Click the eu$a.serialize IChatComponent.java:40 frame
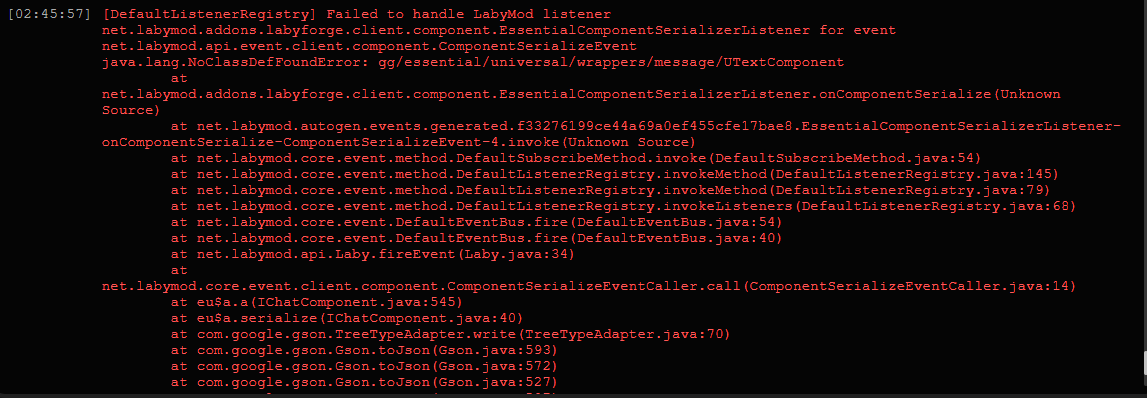1147x398 pixels. (x=347, y=318)
